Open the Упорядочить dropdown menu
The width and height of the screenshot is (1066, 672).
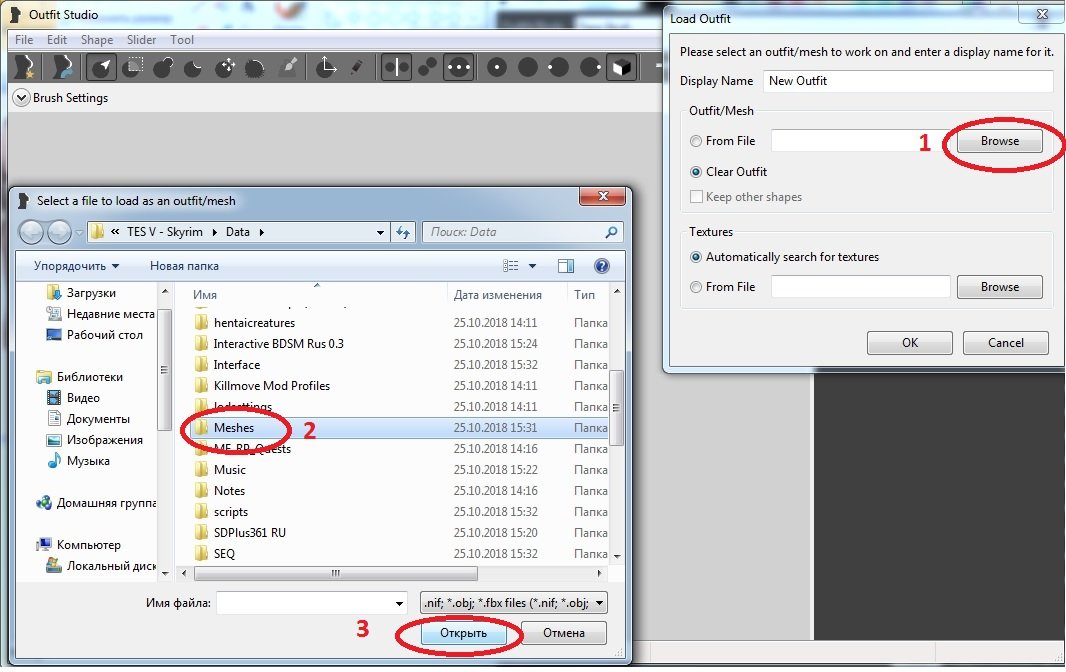(77, 266)
